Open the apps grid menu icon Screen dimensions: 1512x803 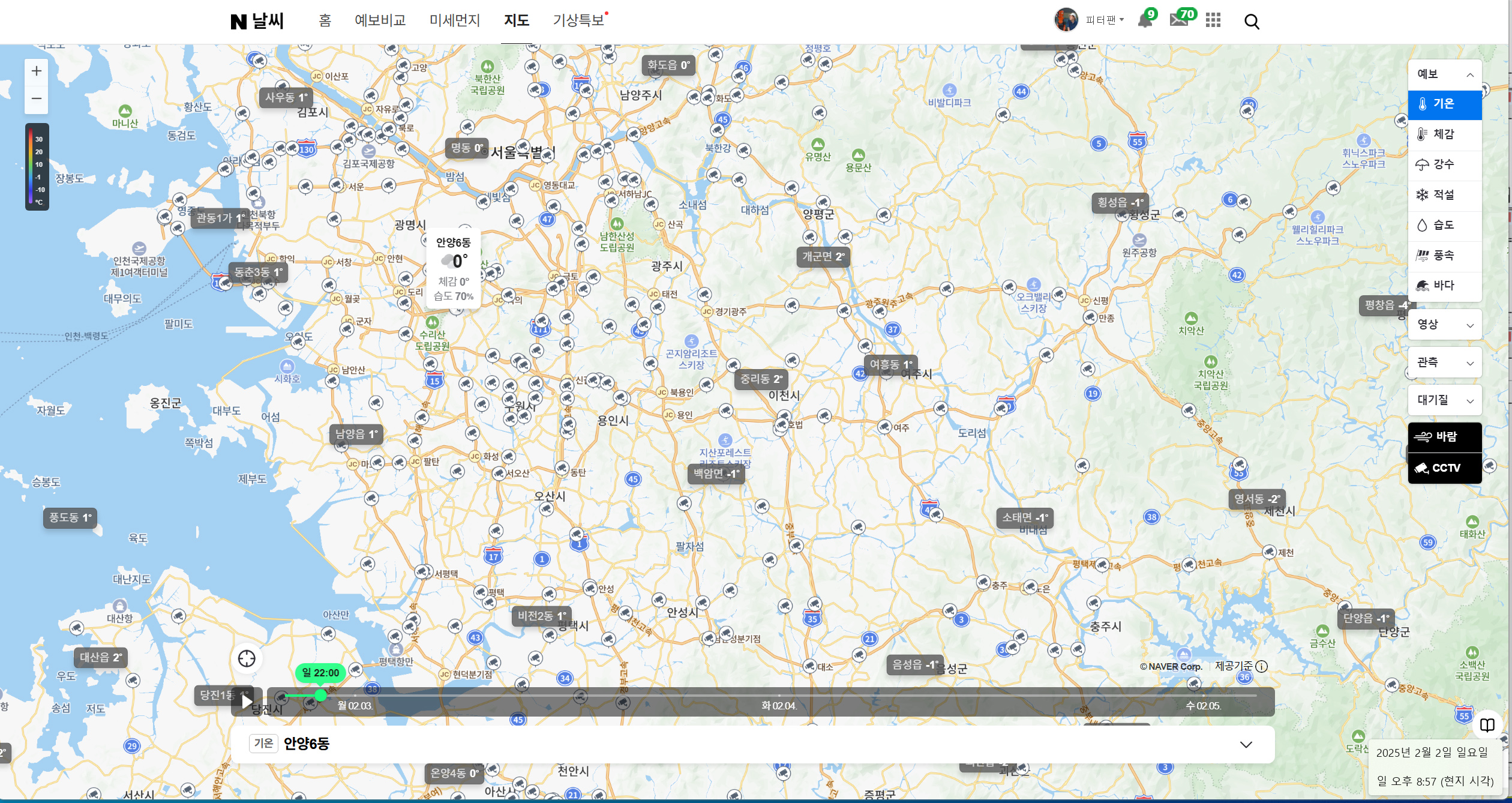click(x=1213, y=21)
